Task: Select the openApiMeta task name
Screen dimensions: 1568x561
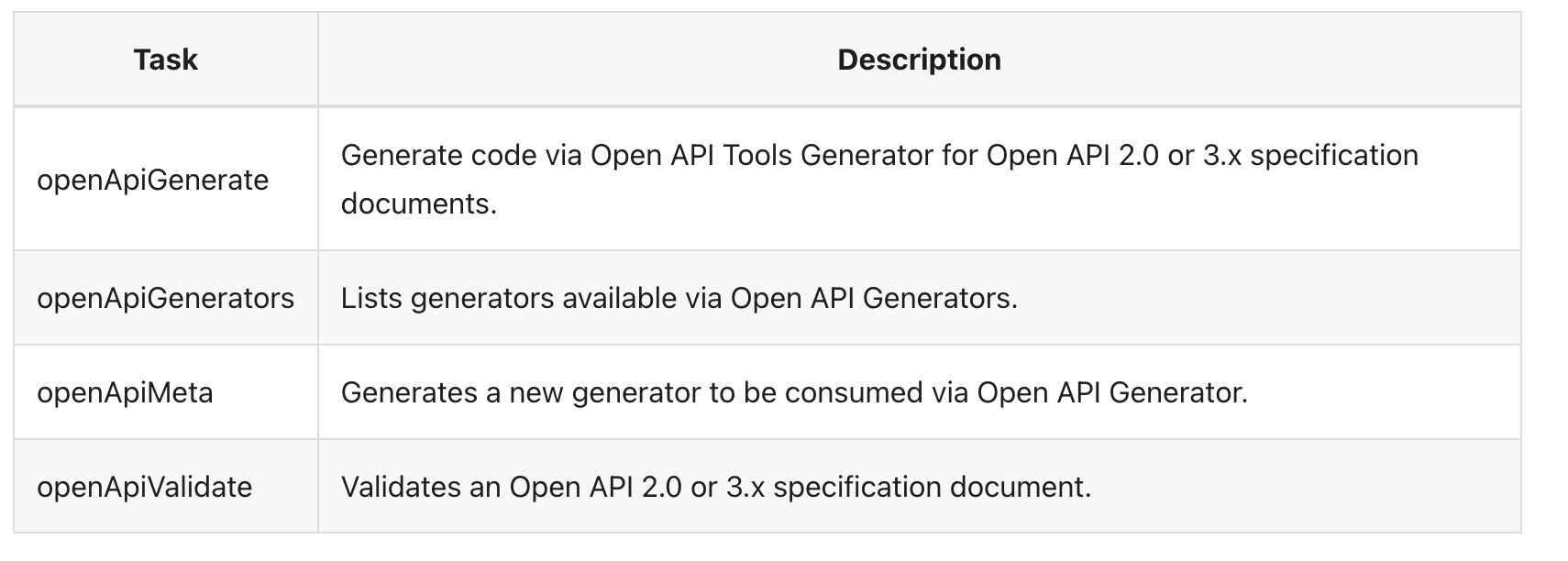Action: 125,392
